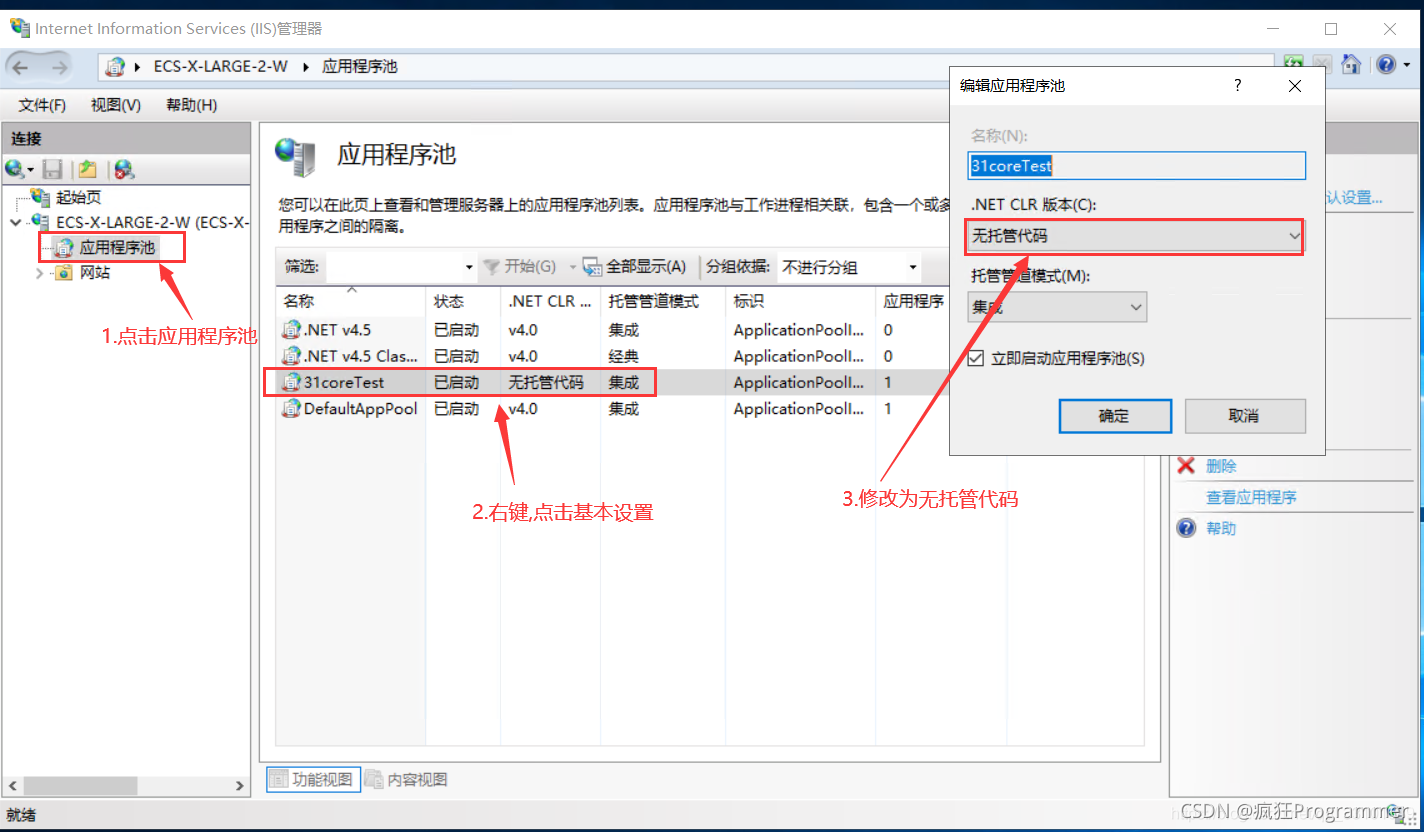Toggle the 立即启动应用程序池 checkbox
This screenshot has height=832, width=1424.
point(976,358)
